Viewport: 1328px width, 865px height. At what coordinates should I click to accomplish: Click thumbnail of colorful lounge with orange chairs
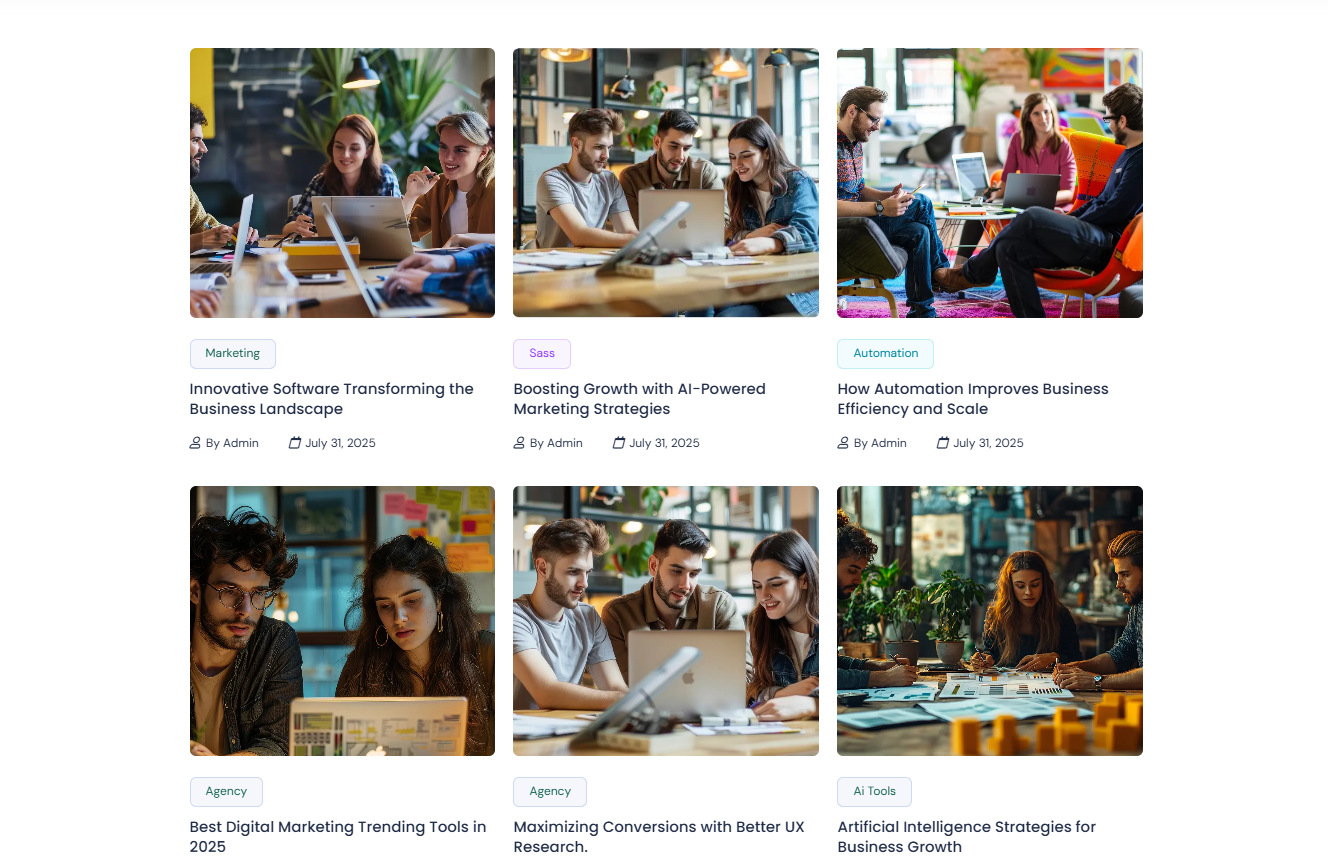[x=990, y=183]
